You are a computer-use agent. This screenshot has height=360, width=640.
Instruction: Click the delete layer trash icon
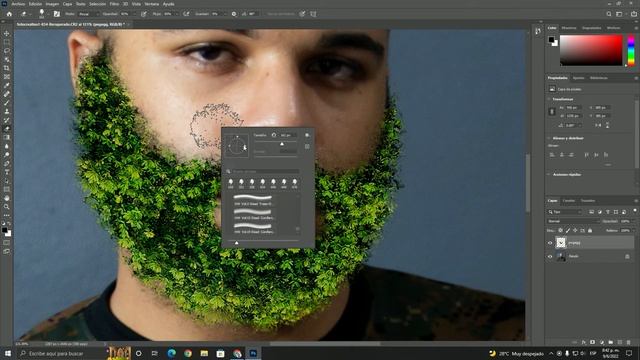pos(629,342)
